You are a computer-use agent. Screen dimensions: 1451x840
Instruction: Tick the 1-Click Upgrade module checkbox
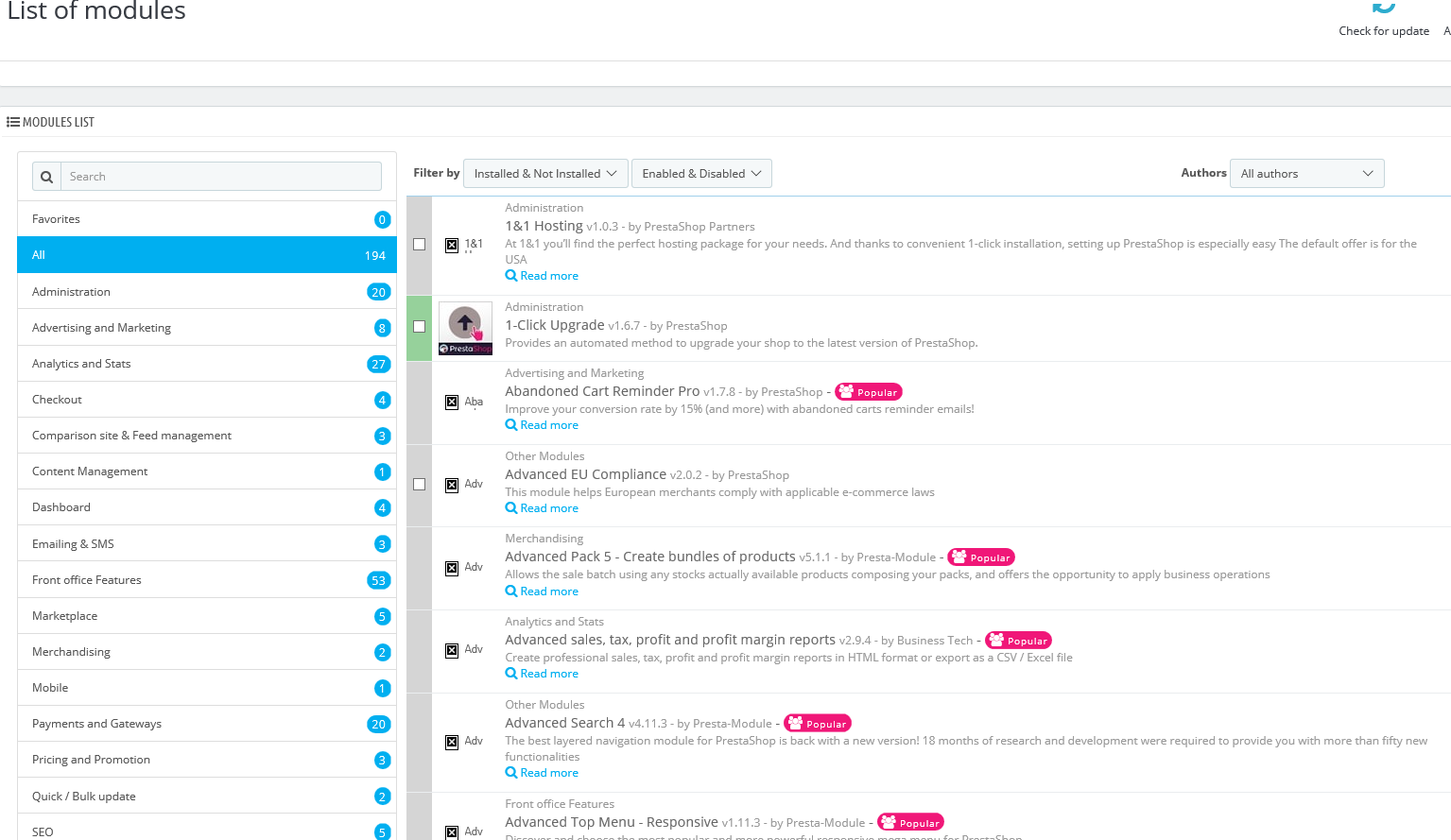[420, 326]
